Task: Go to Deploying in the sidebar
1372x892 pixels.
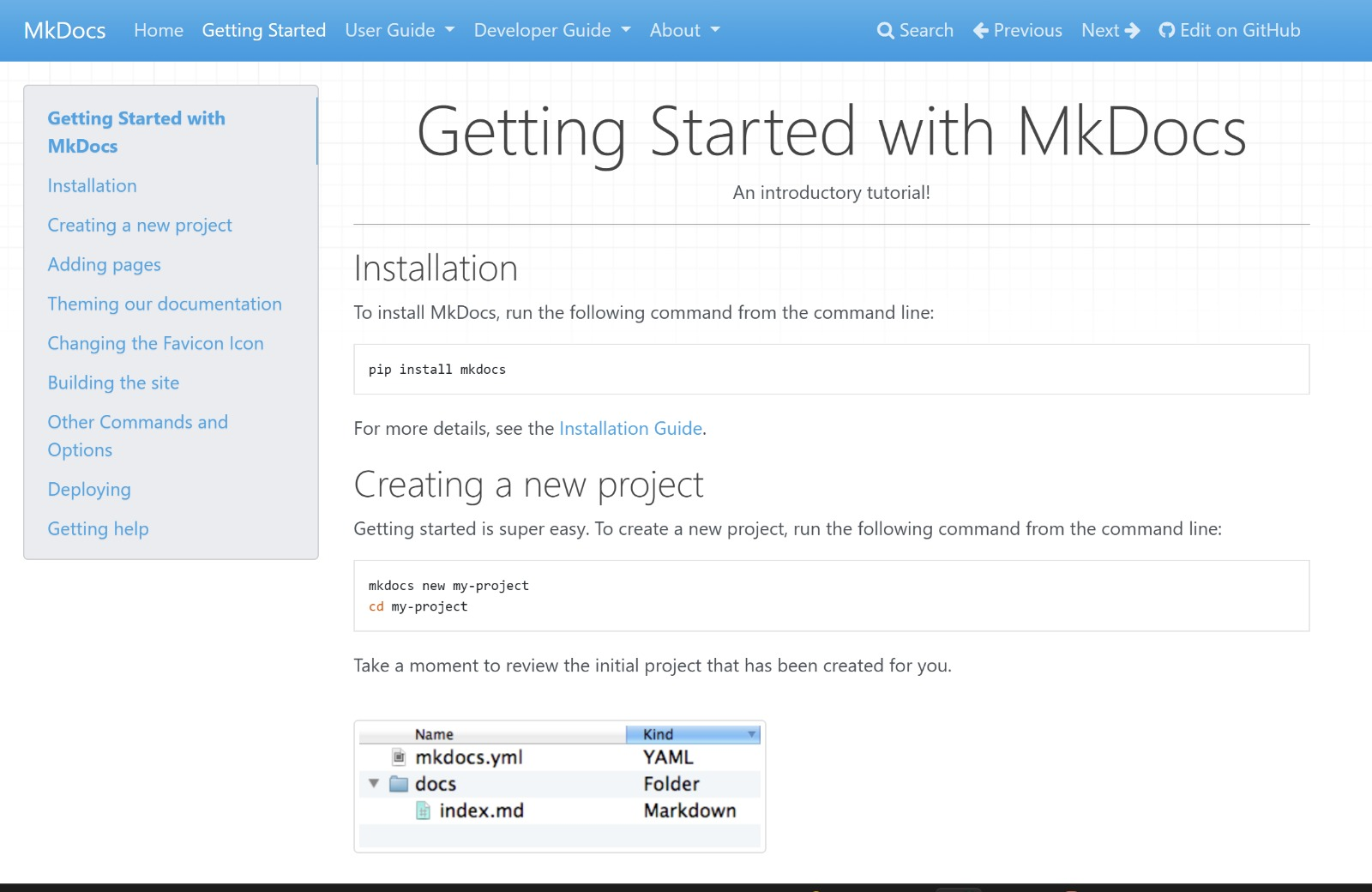Action: click(89, 490)
